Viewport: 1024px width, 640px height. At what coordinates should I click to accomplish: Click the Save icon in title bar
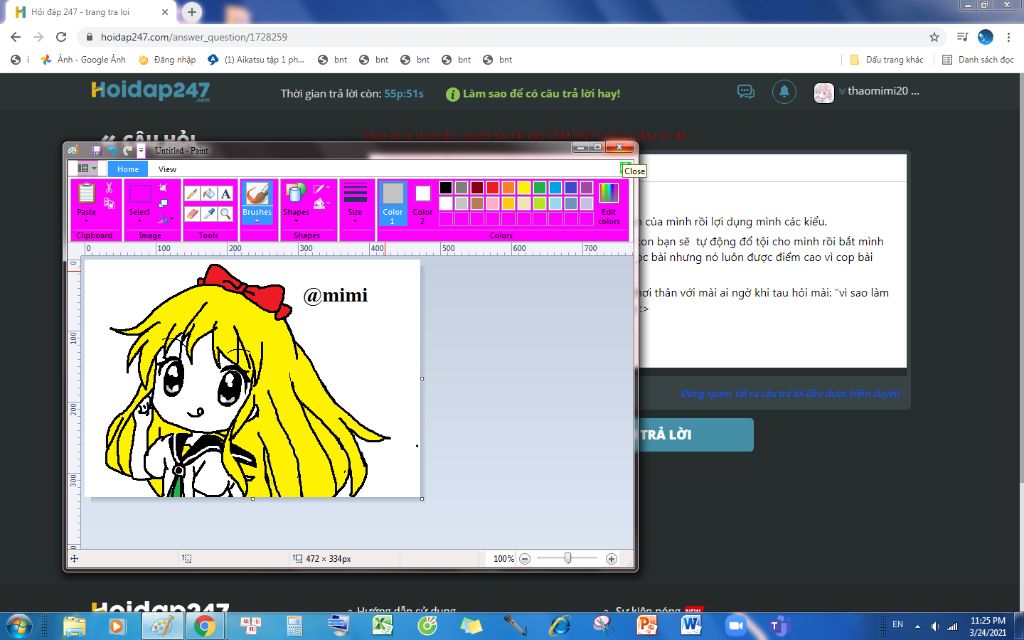[x=96, y=150]
